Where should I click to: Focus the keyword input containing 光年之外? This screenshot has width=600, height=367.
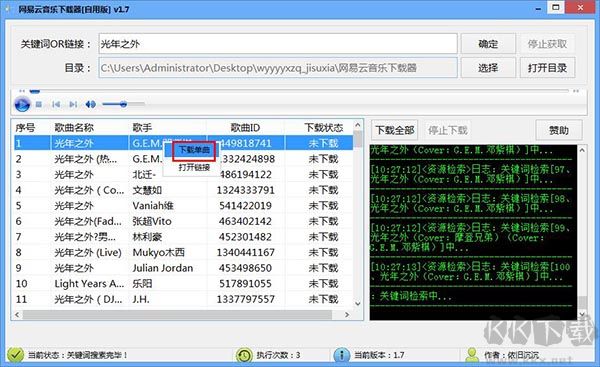click(x=278, y=44)
